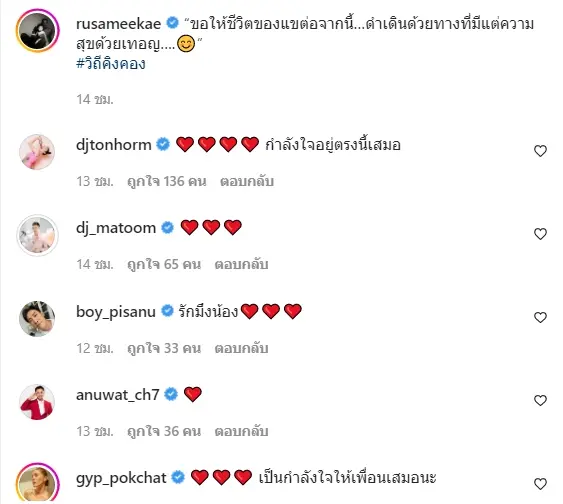Image resolution: width=563 pixels, height=504 pixels.
Task: Click the #วิถีคิงคอง hashtag
Action: [111, 64]
